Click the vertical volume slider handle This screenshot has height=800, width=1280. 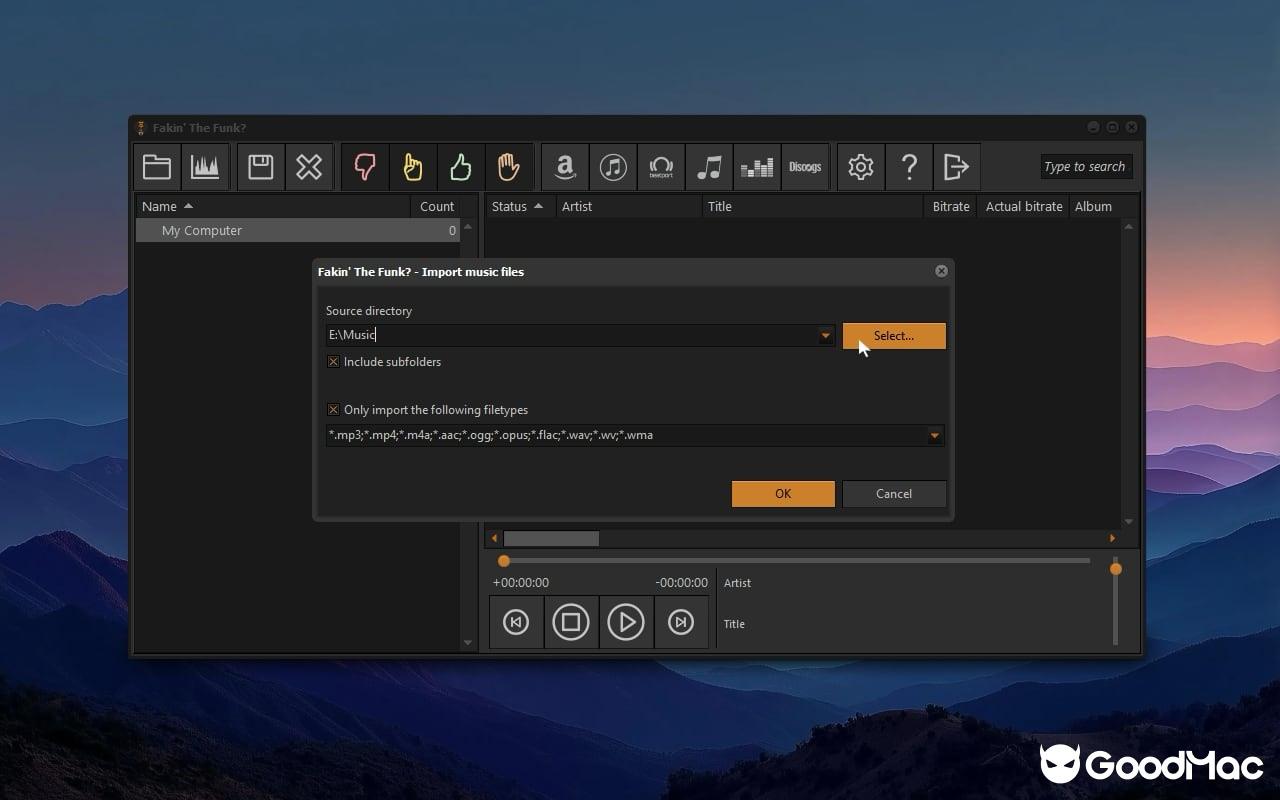tap(1116, 569)
